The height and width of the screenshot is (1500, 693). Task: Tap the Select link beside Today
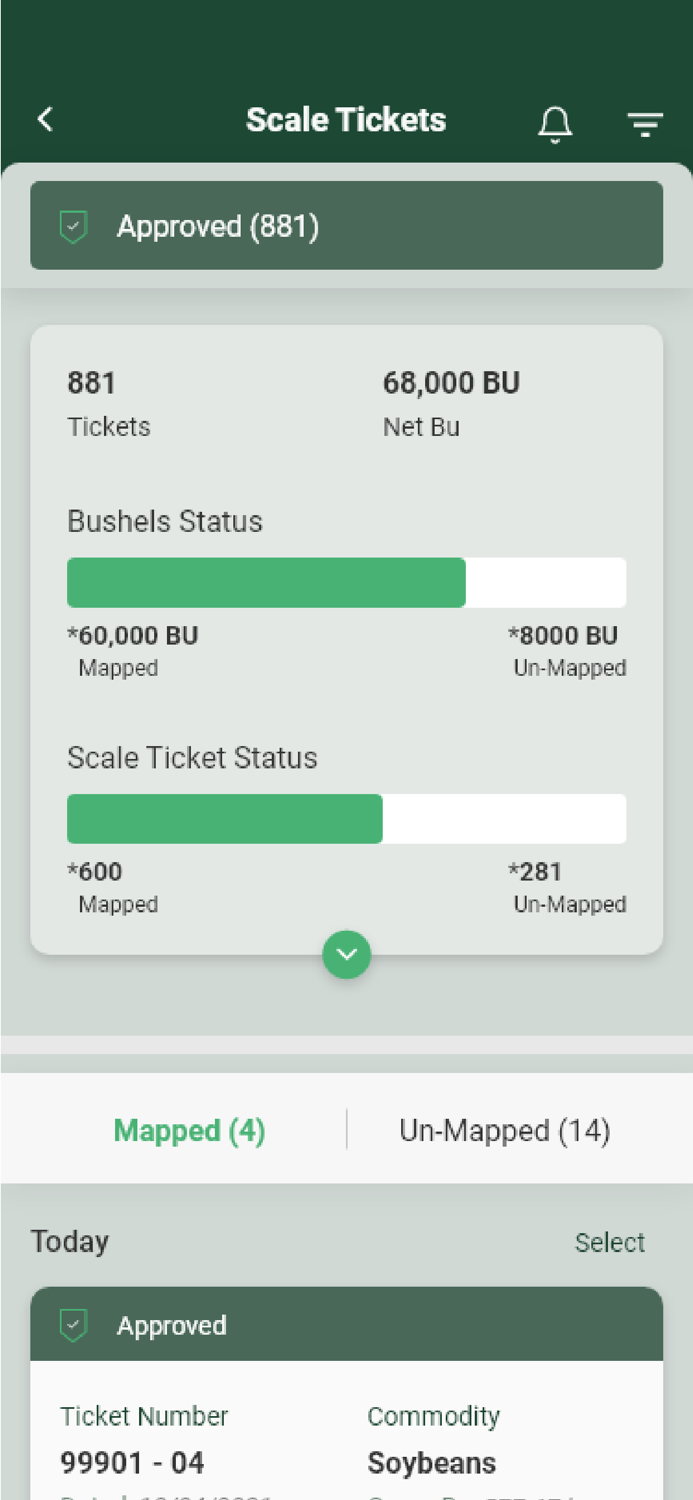click(x=609, y=1242)
